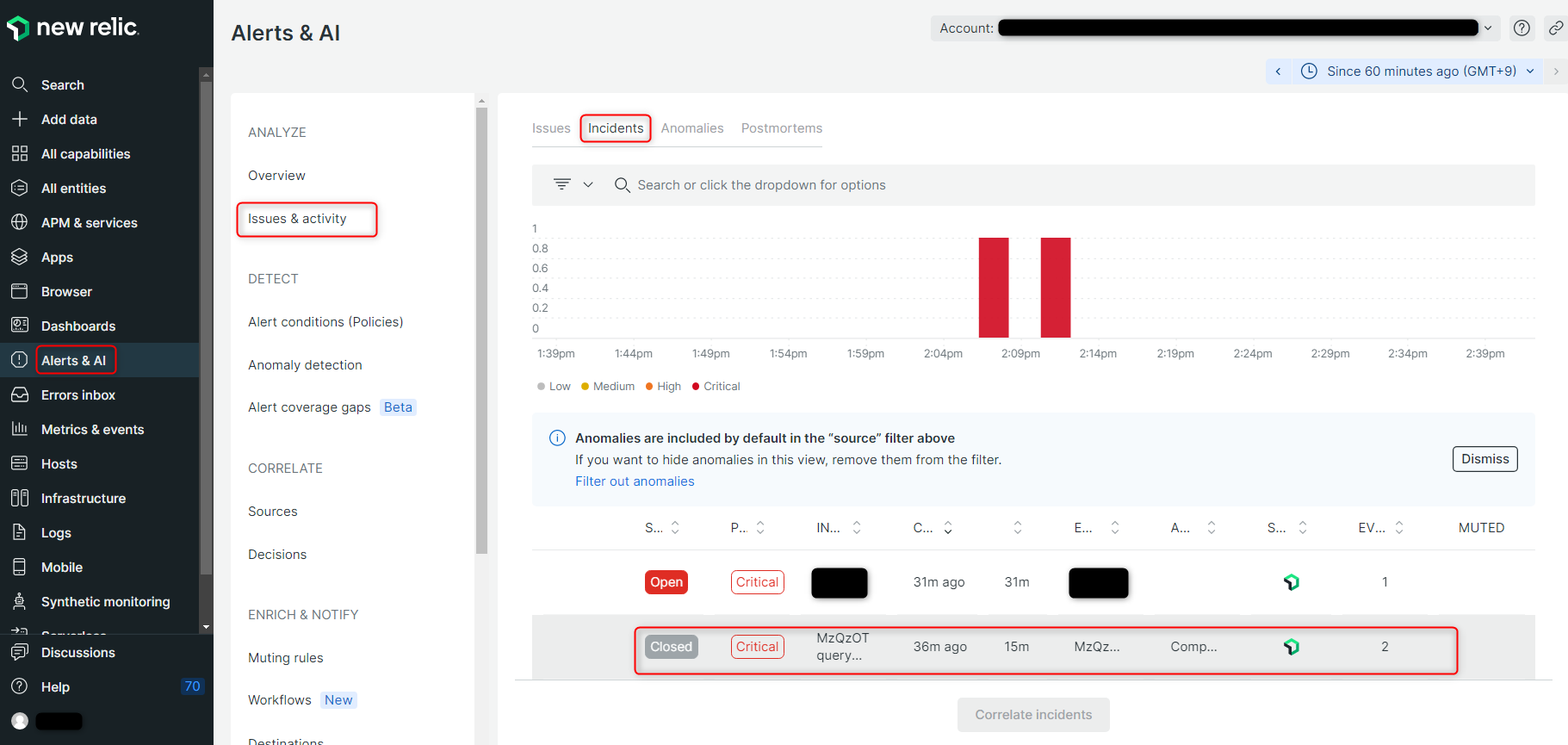Copy permalink with link icon
The image size is (1568, 745).
coord(1555,28)
